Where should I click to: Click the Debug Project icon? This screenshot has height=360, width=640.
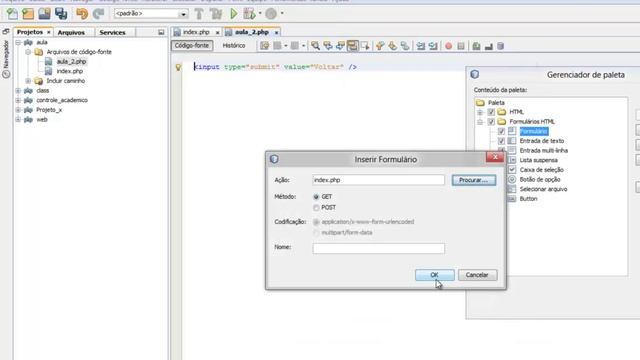(x=249, y=14)
